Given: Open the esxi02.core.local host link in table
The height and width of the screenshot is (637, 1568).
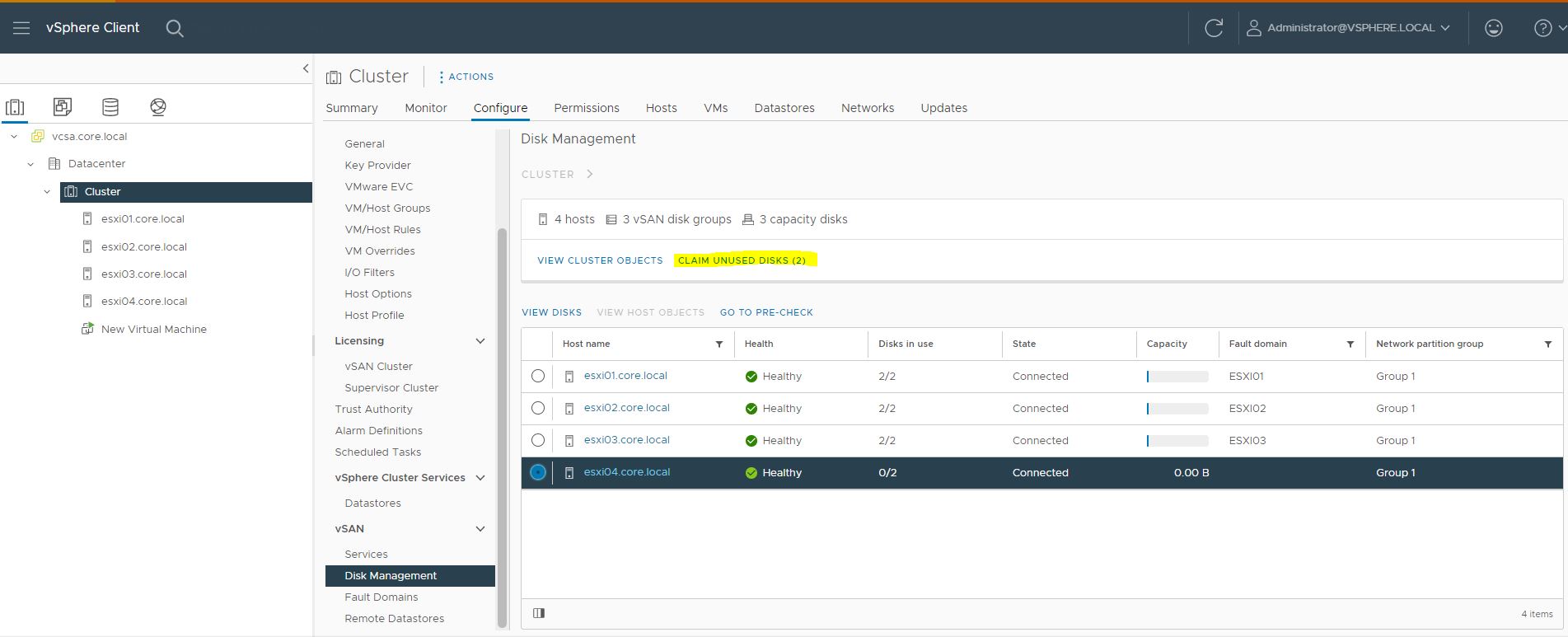Looking at the screenshot, I should [627, 408].
